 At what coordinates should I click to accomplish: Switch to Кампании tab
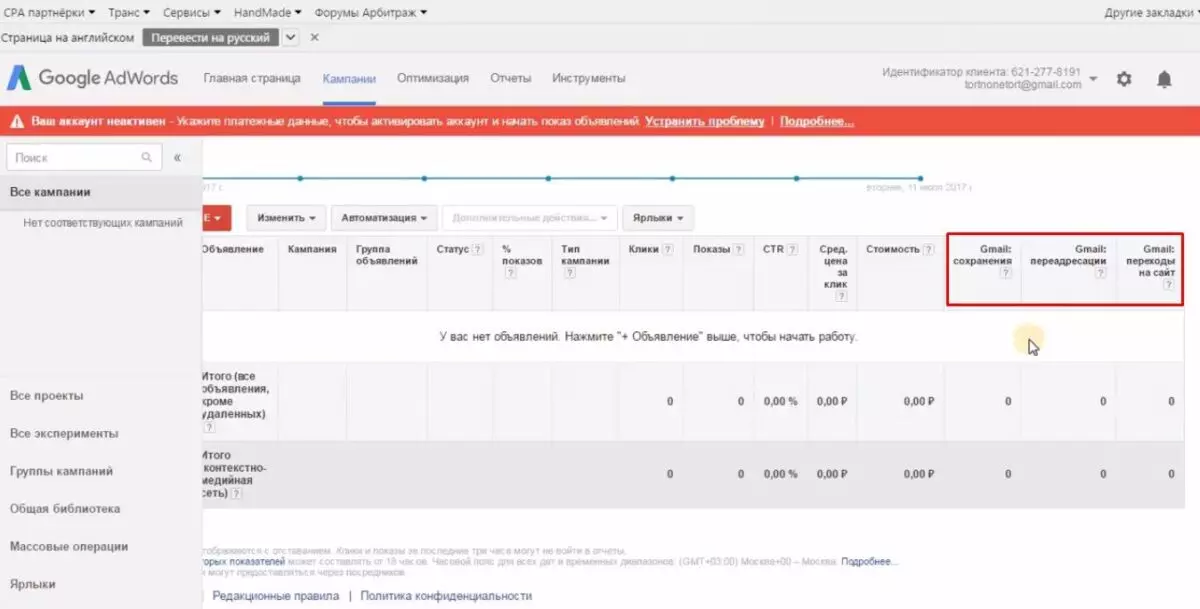coord(349,78)
